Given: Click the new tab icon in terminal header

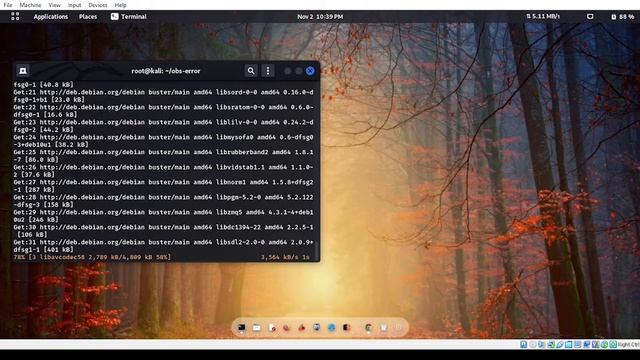Looking at the screenshot, I should [23, 71].
